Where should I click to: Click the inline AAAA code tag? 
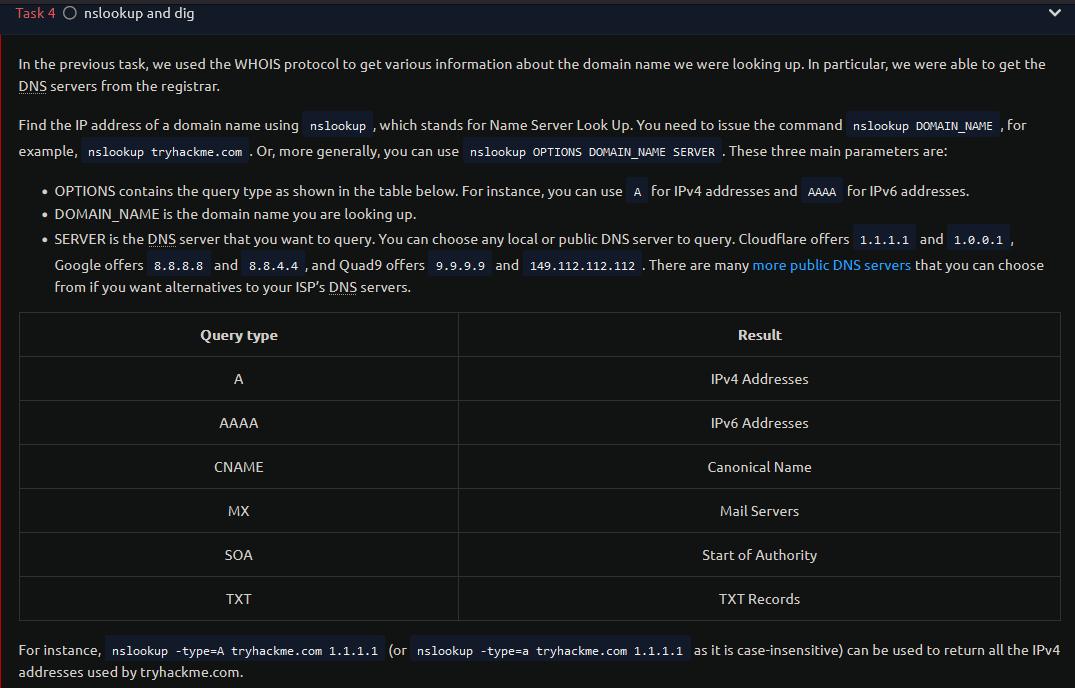(x=821, y=191)
